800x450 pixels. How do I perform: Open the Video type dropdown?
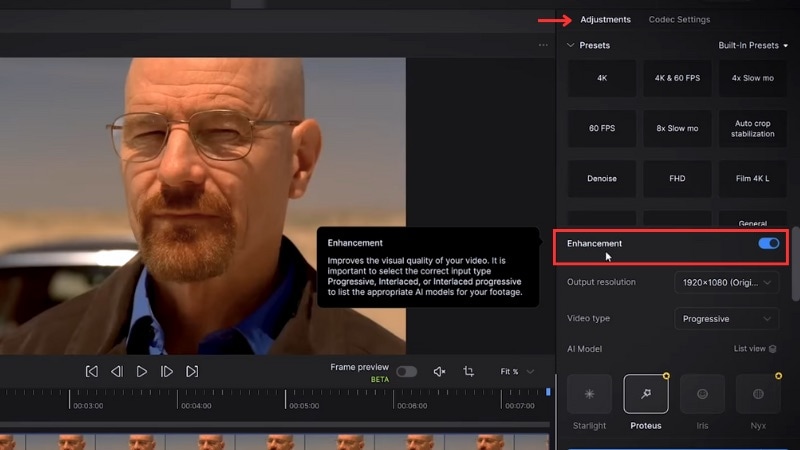[727, 319]
